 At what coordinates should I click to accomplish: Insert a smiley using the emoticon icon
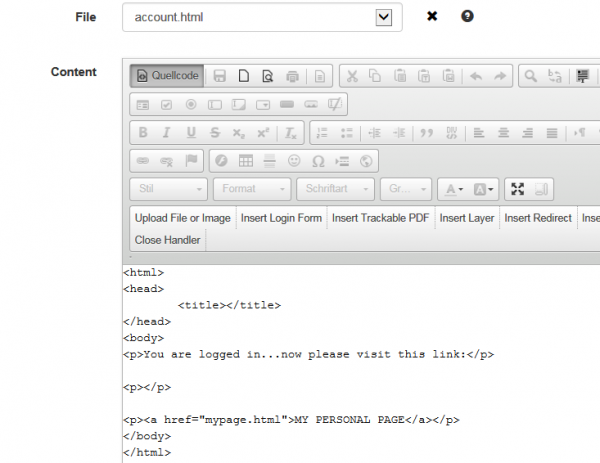(294, 161)
